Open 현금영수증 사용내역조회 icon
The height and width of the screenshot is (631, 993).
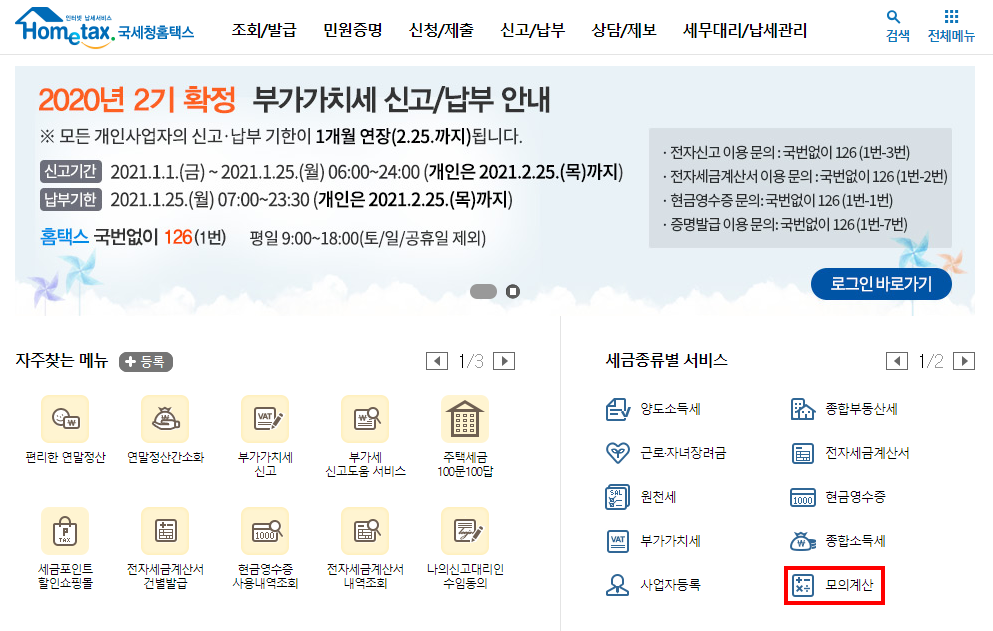[265, 531]
